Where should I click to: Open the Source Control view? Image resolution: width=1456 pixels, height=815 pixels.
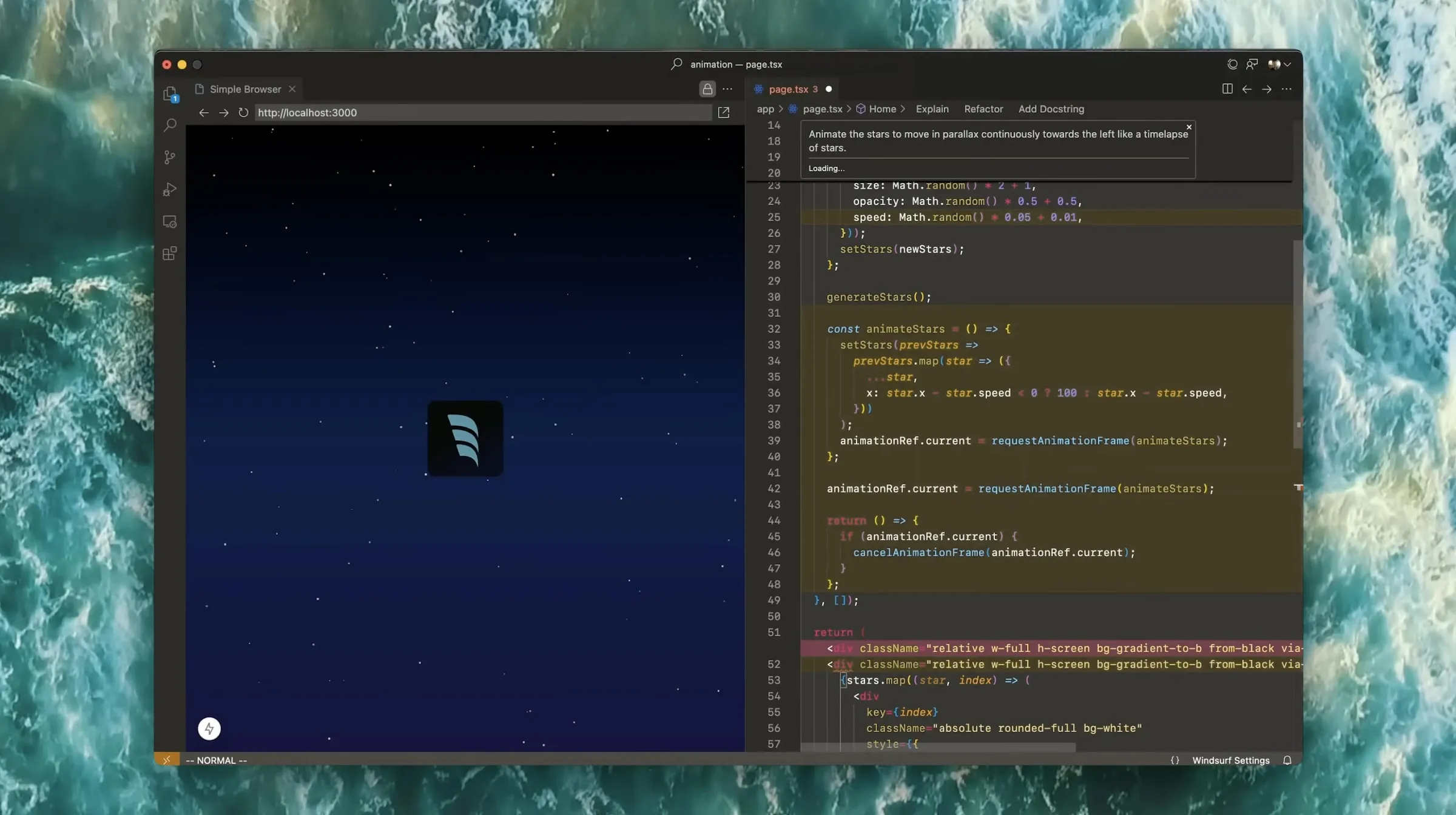[x=169, y=157]
